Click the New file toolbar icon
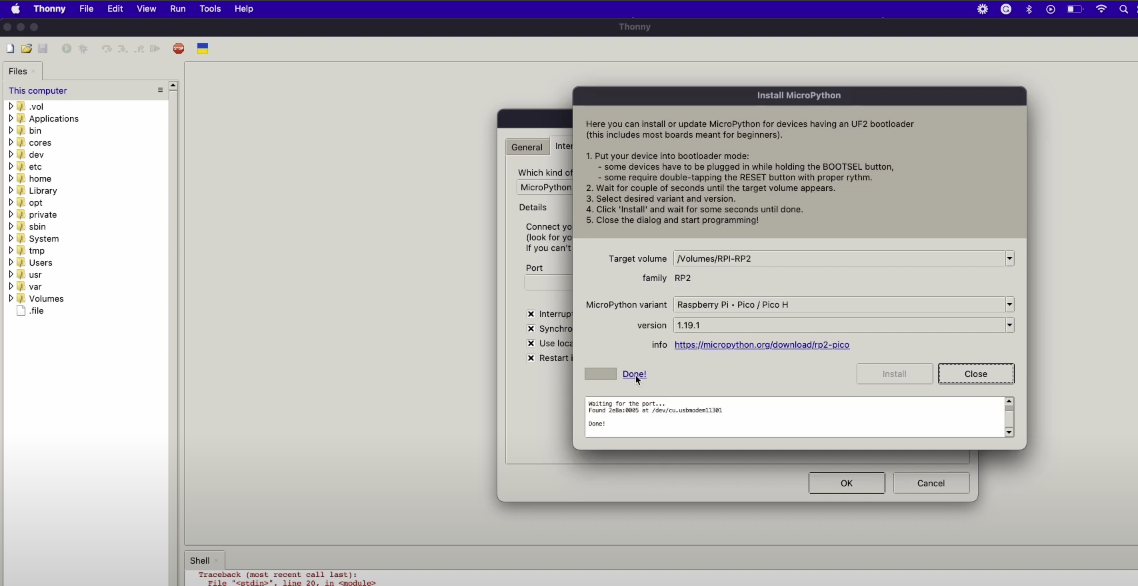Image resolution: width=1138 pixels, height=586 pixels. point(10,49)
